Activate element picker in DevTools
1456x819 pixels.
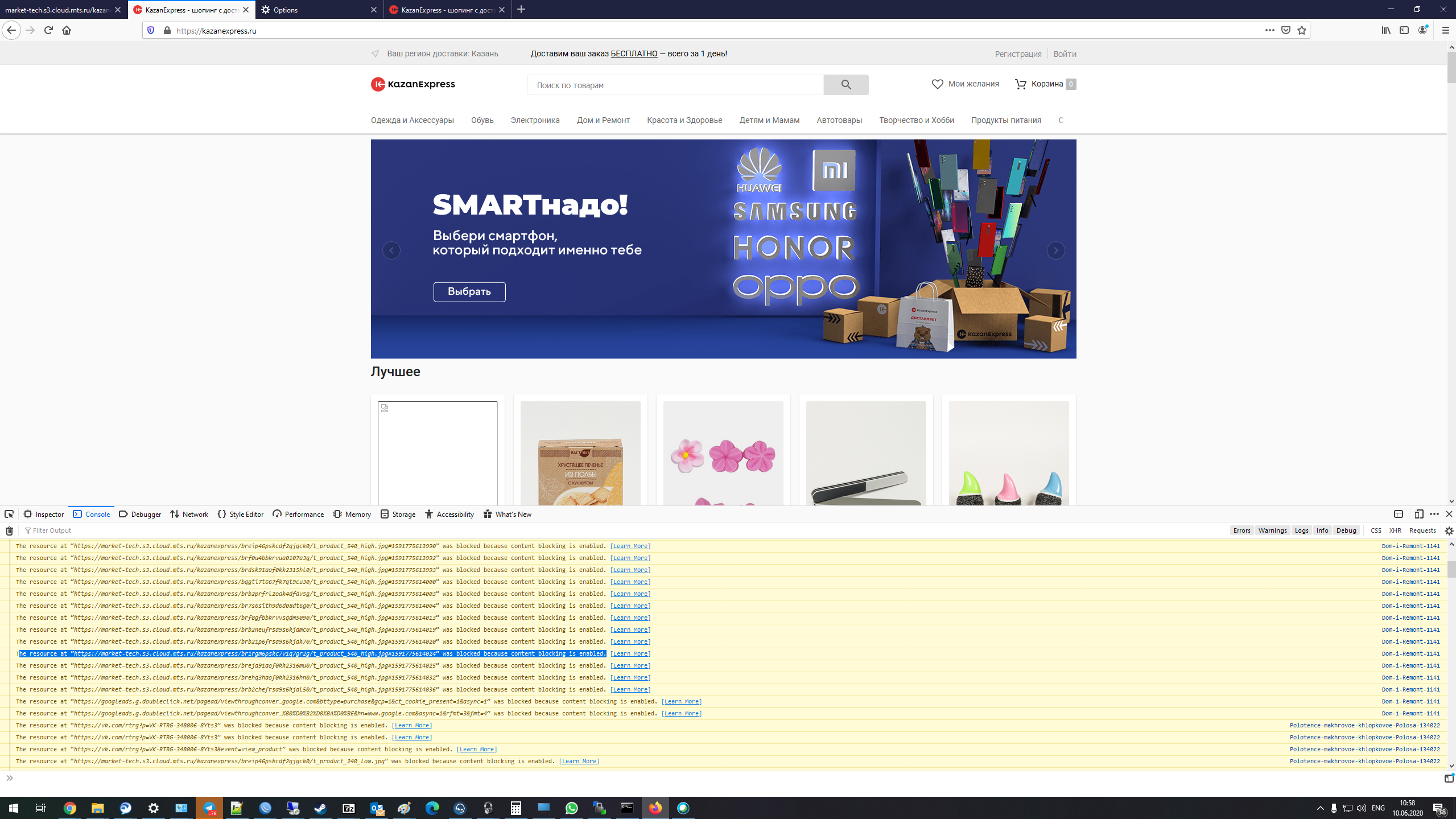[x=9, y=514]
